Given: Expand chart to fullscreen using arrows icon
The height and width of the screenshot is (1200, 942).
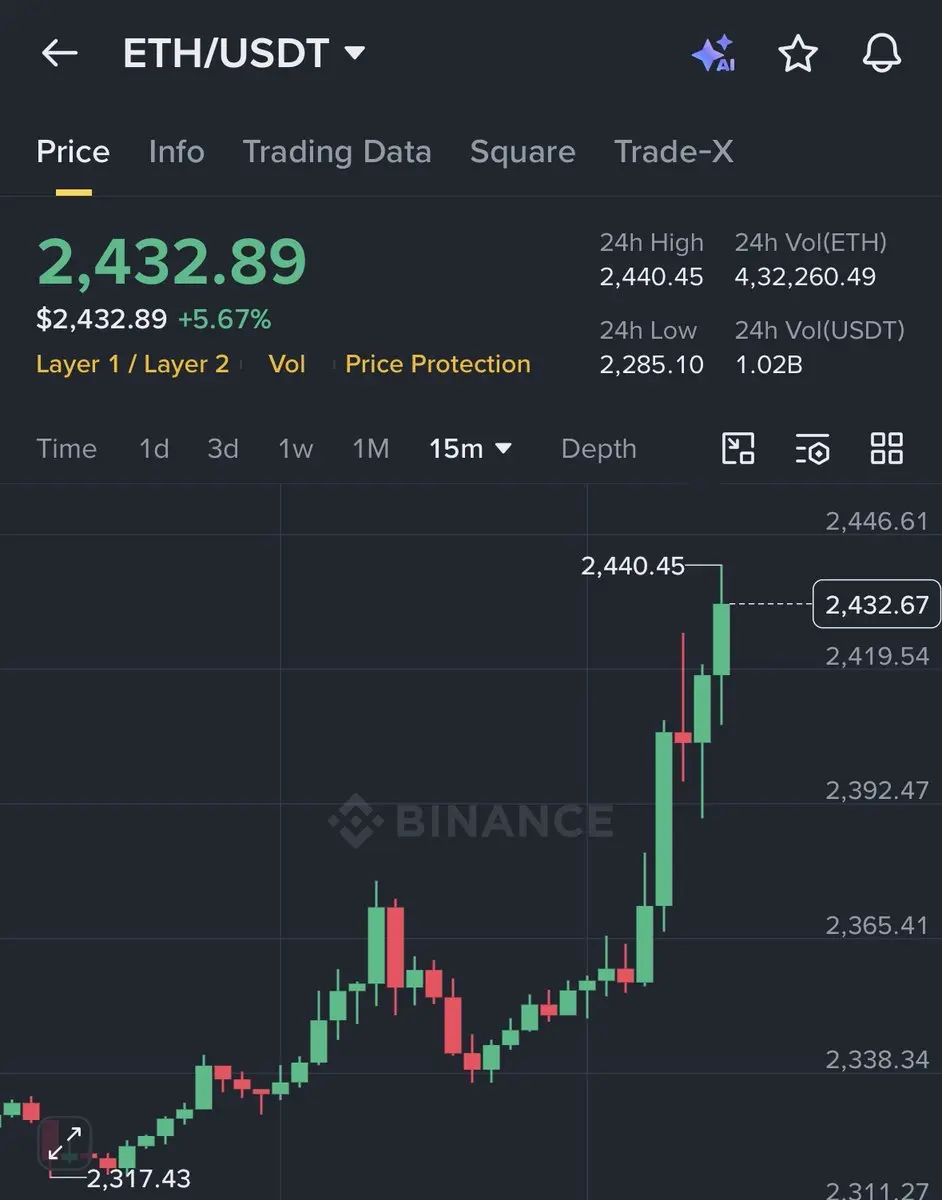Looking at the screenshot, I should pos(65,1143).
